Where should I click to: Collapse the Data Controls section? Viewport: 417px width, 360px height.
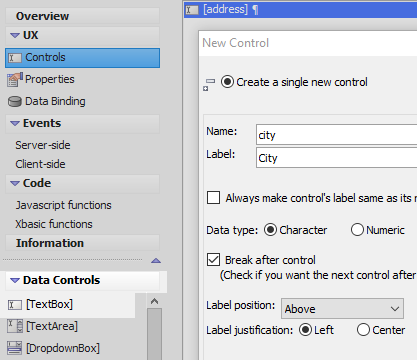point(15,280)
